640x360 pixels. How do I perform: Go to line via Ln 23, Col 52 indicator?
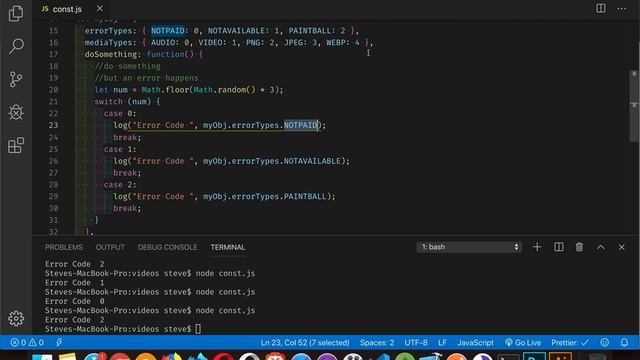point(305,343)
